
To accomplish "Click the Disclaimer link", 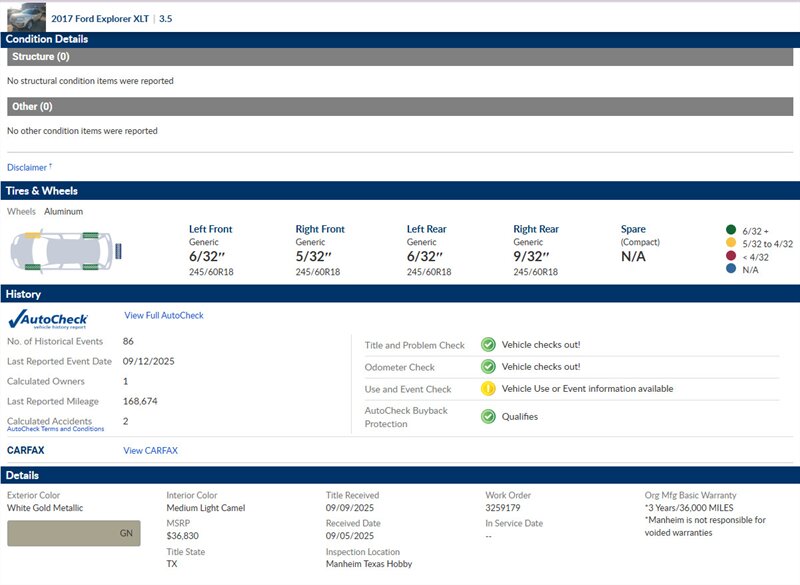I will tap(29, 168).
